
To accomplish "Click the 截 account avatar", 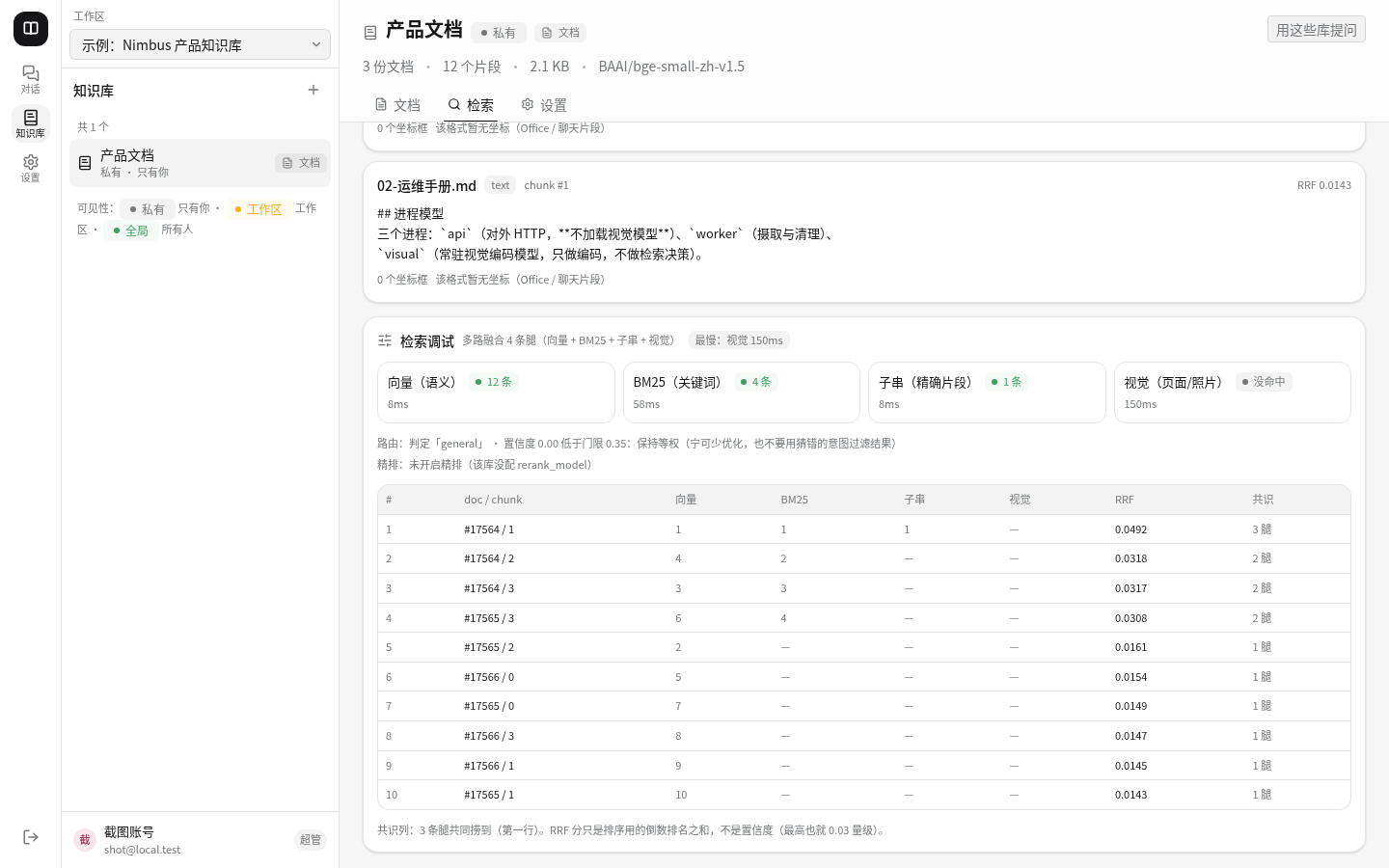I will point(85,840).
